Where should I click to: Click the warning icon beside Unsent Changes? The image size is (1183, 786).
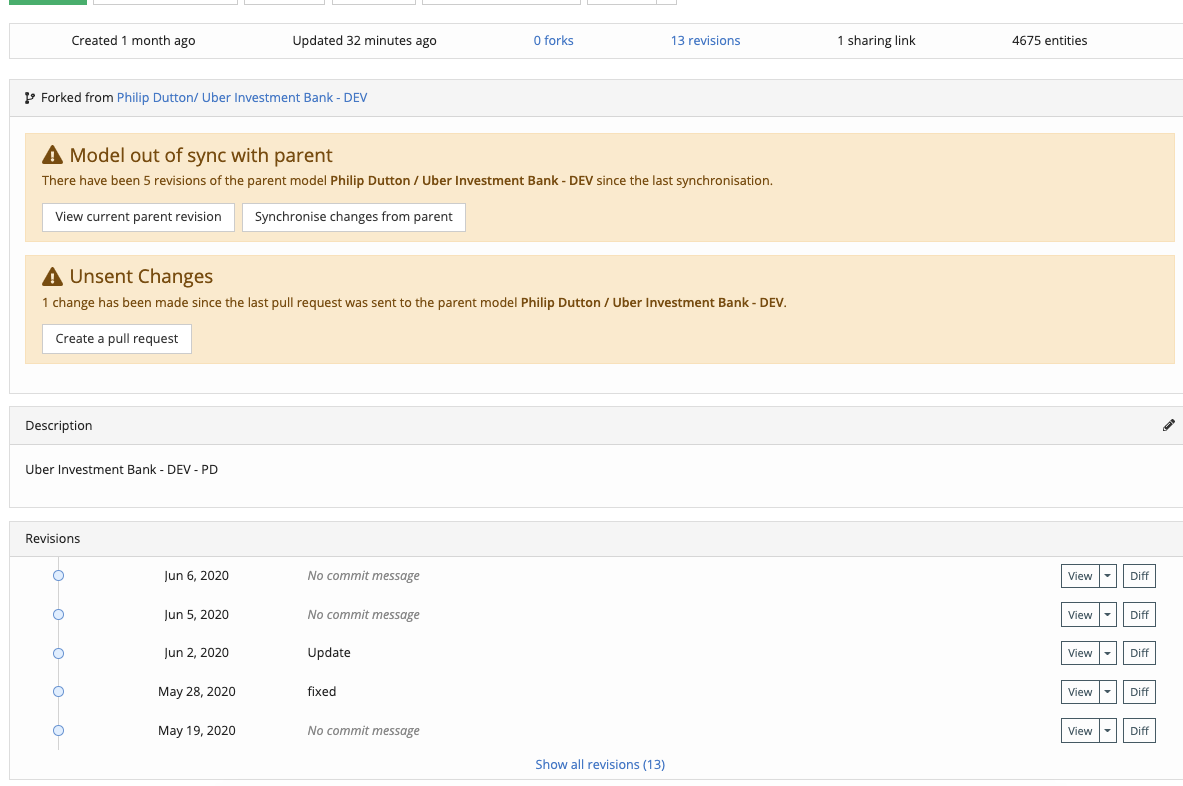(52, 277)
